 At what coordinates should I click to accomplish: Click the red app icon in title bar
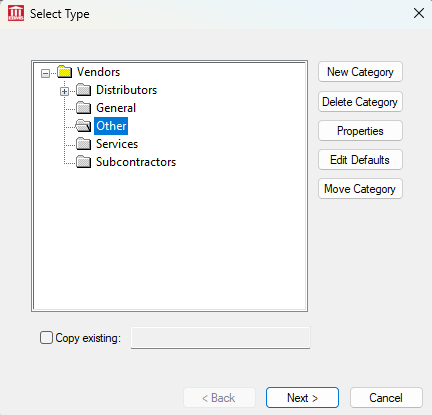click(x=16, y=14)
